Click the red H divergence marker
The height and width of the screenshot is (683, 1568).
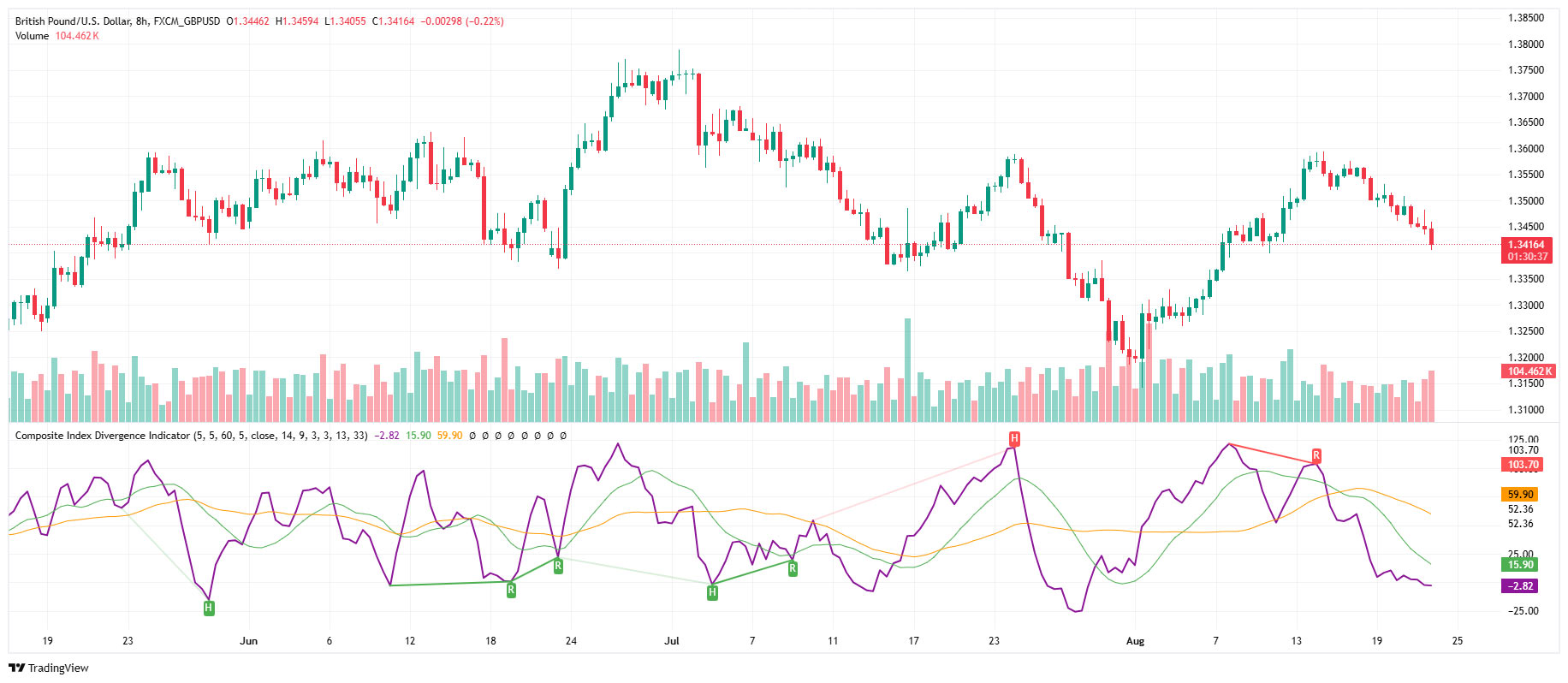click(1014, 439)
